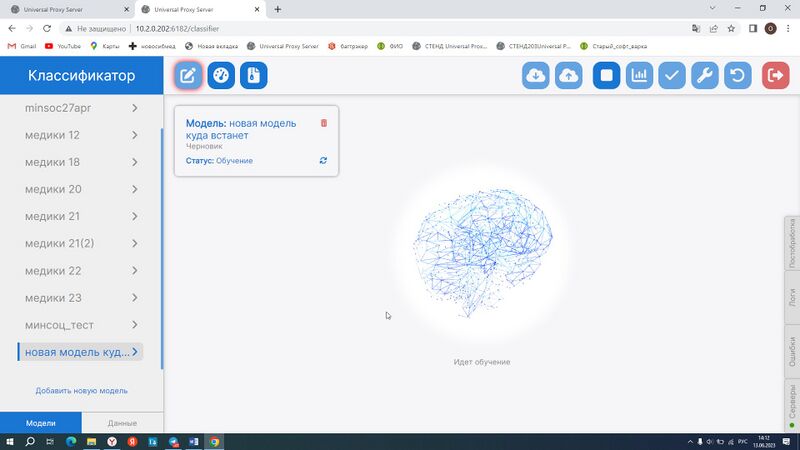Refresh model status using the refresh icon
This screenshot has height=450, width=800.
point(323,160)
